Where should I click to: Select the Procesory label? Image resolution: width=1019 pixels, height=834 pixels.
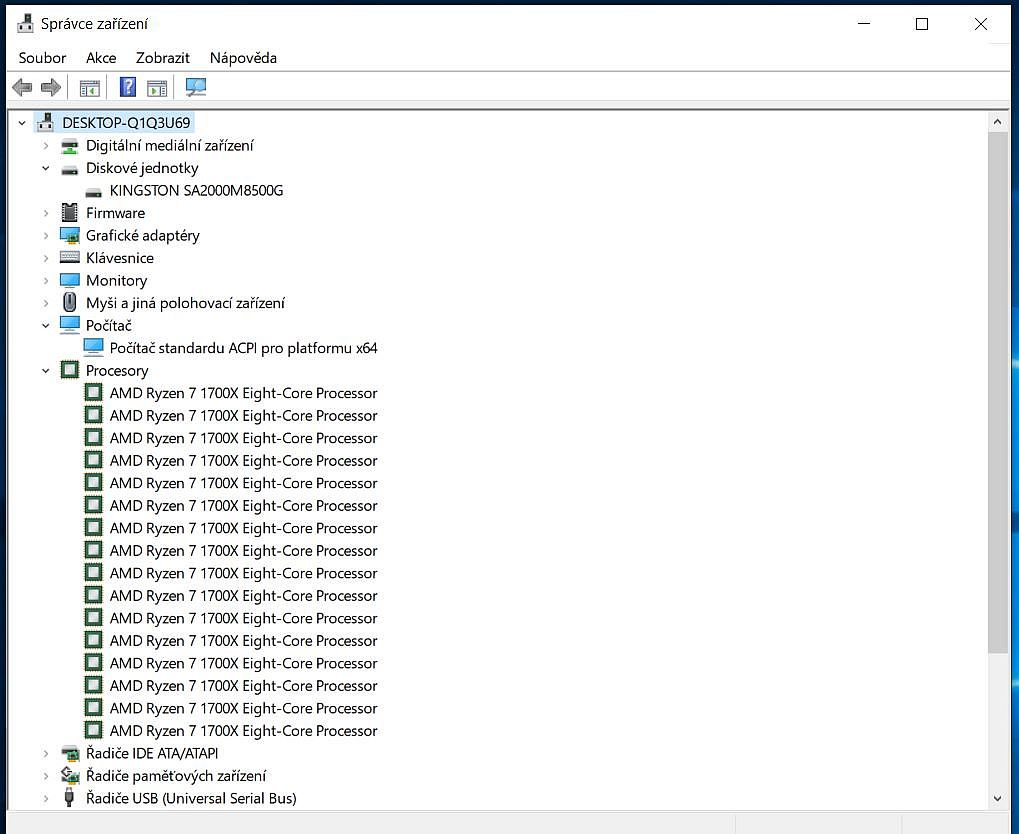[x=117, y=371]
